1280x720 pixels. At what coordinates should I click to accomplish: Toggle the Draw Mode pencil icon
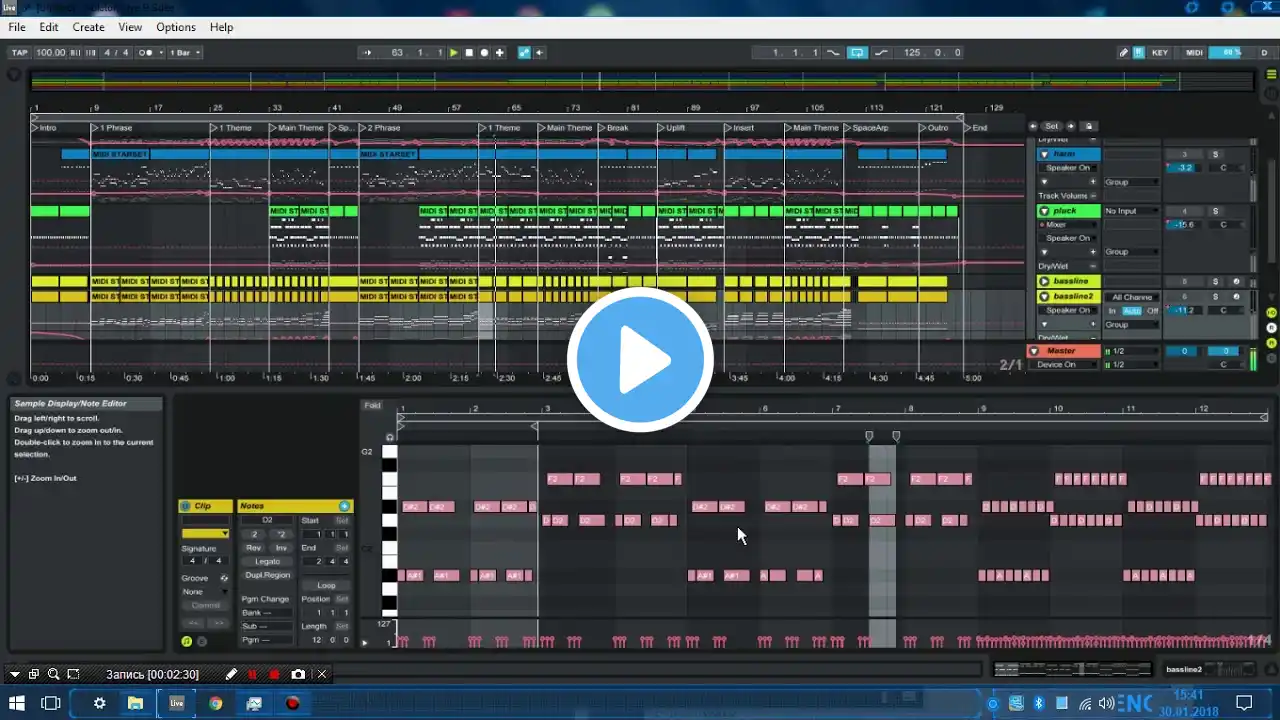1123,53
